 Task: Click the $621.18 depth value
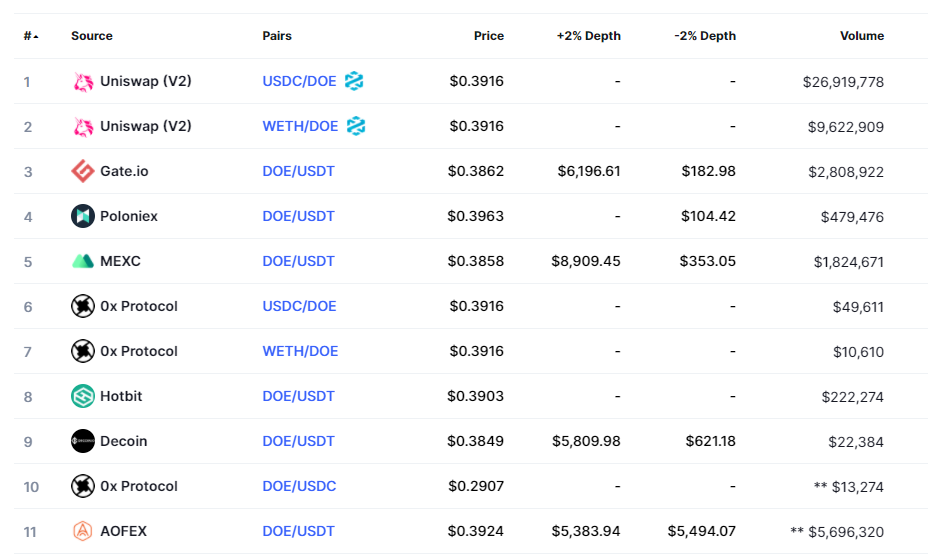711,441
